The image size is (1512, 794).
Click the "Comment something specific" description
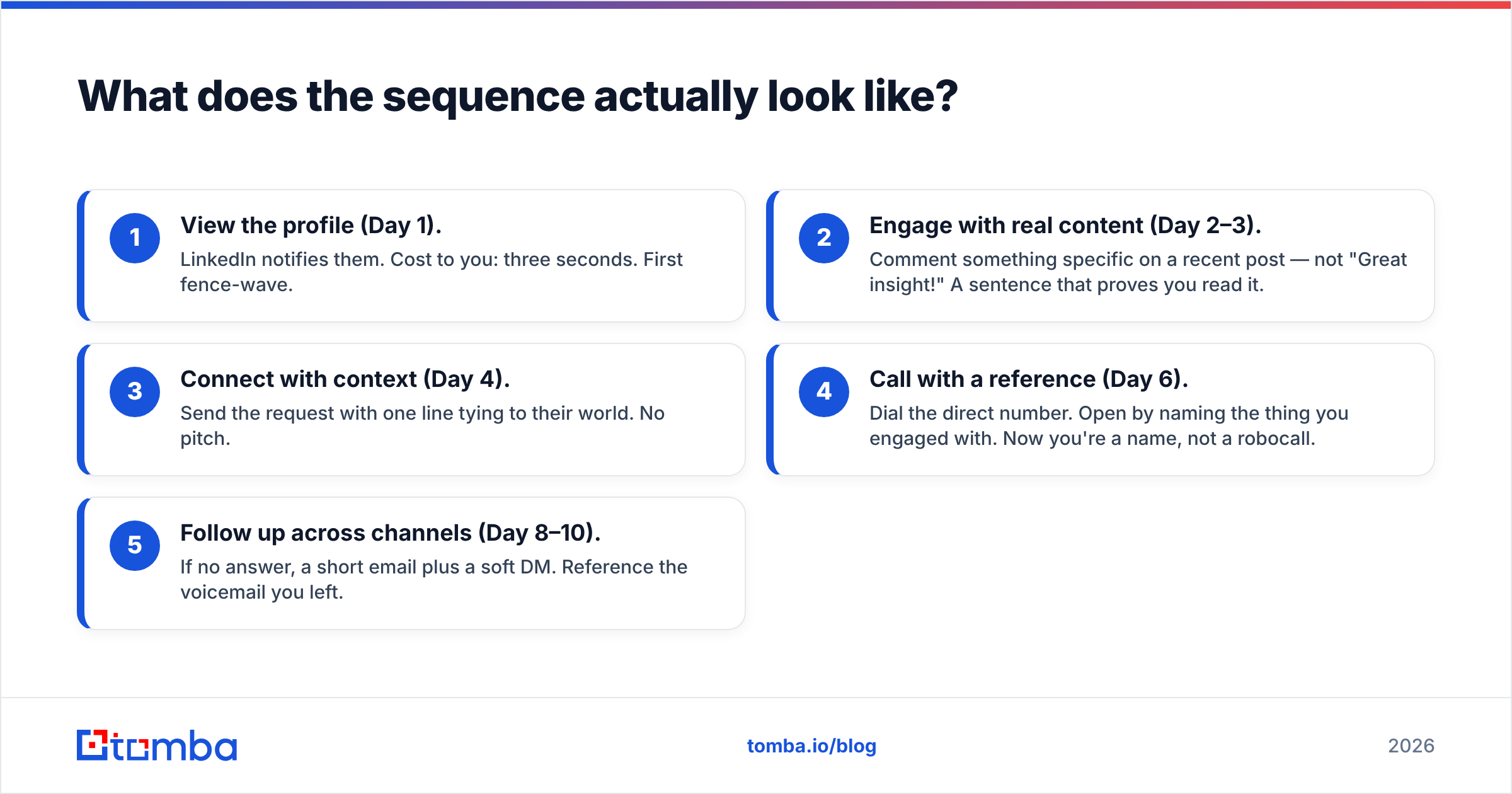click(x=1138, y=272)
